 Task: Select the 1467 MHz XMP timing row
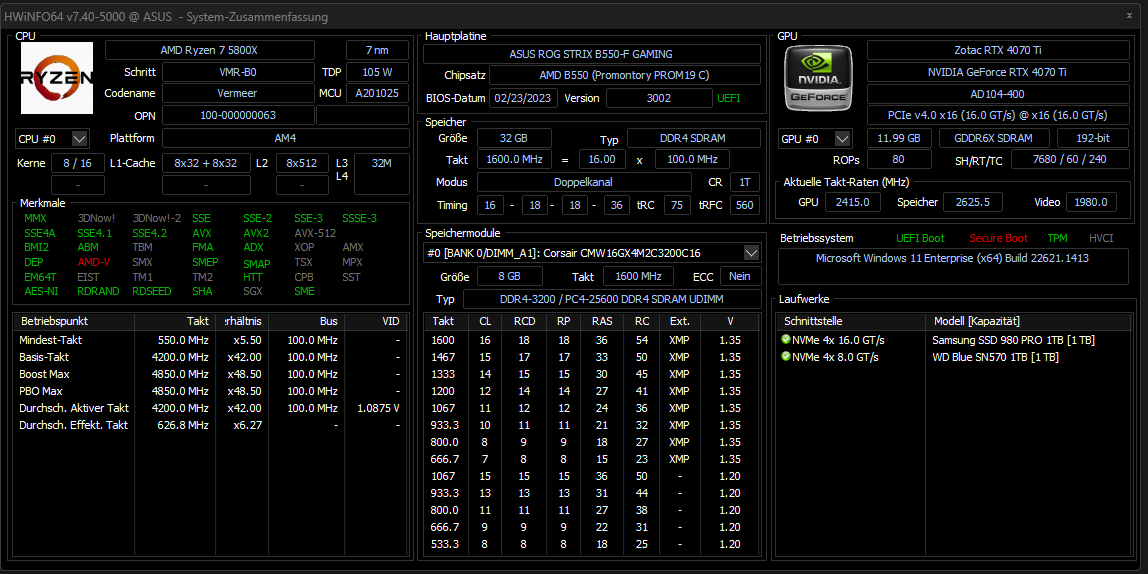point(594,357)
